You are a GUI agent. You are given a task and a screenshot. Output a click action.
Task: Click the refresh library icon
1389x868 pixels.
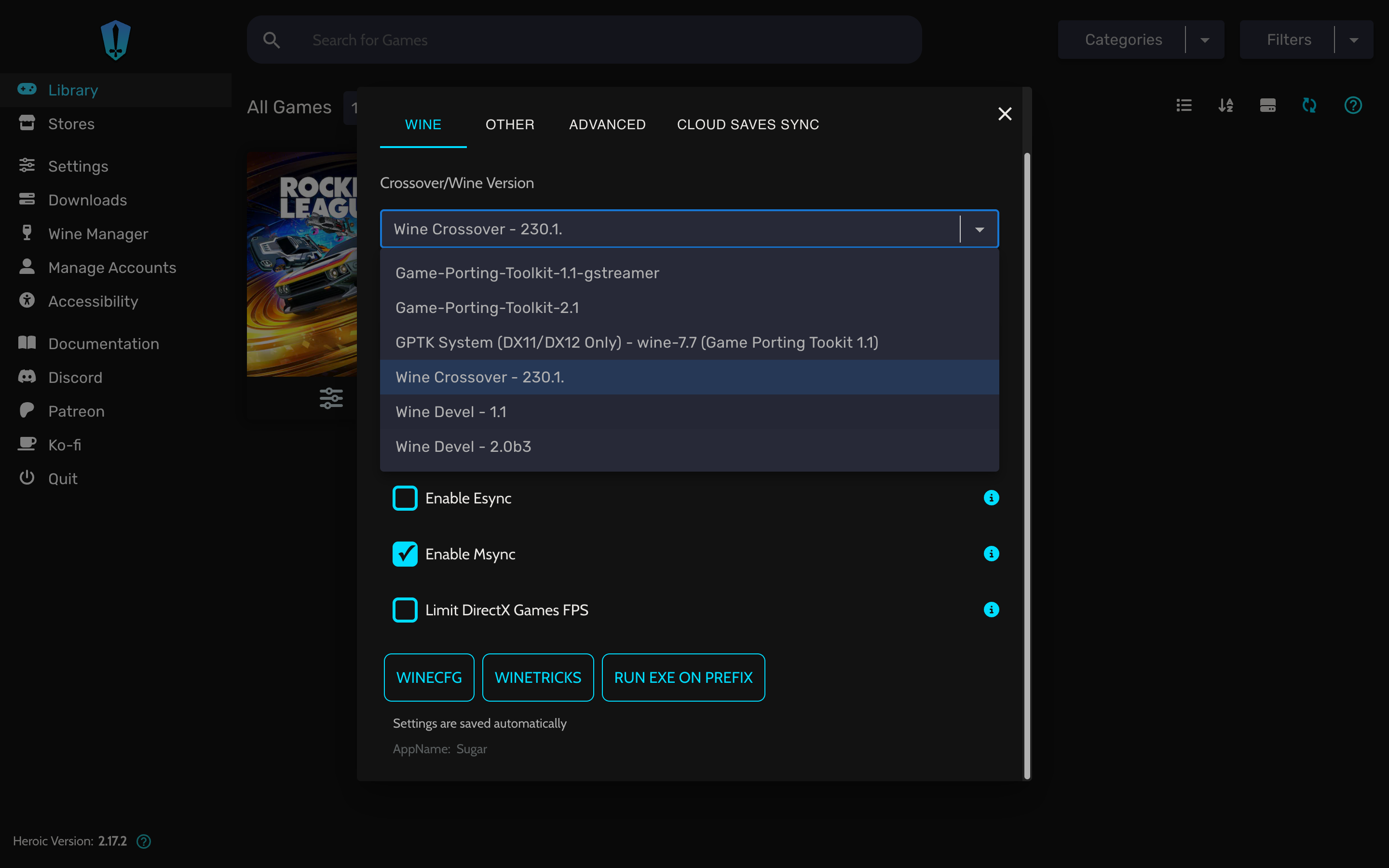click(x=1309, y=105)
